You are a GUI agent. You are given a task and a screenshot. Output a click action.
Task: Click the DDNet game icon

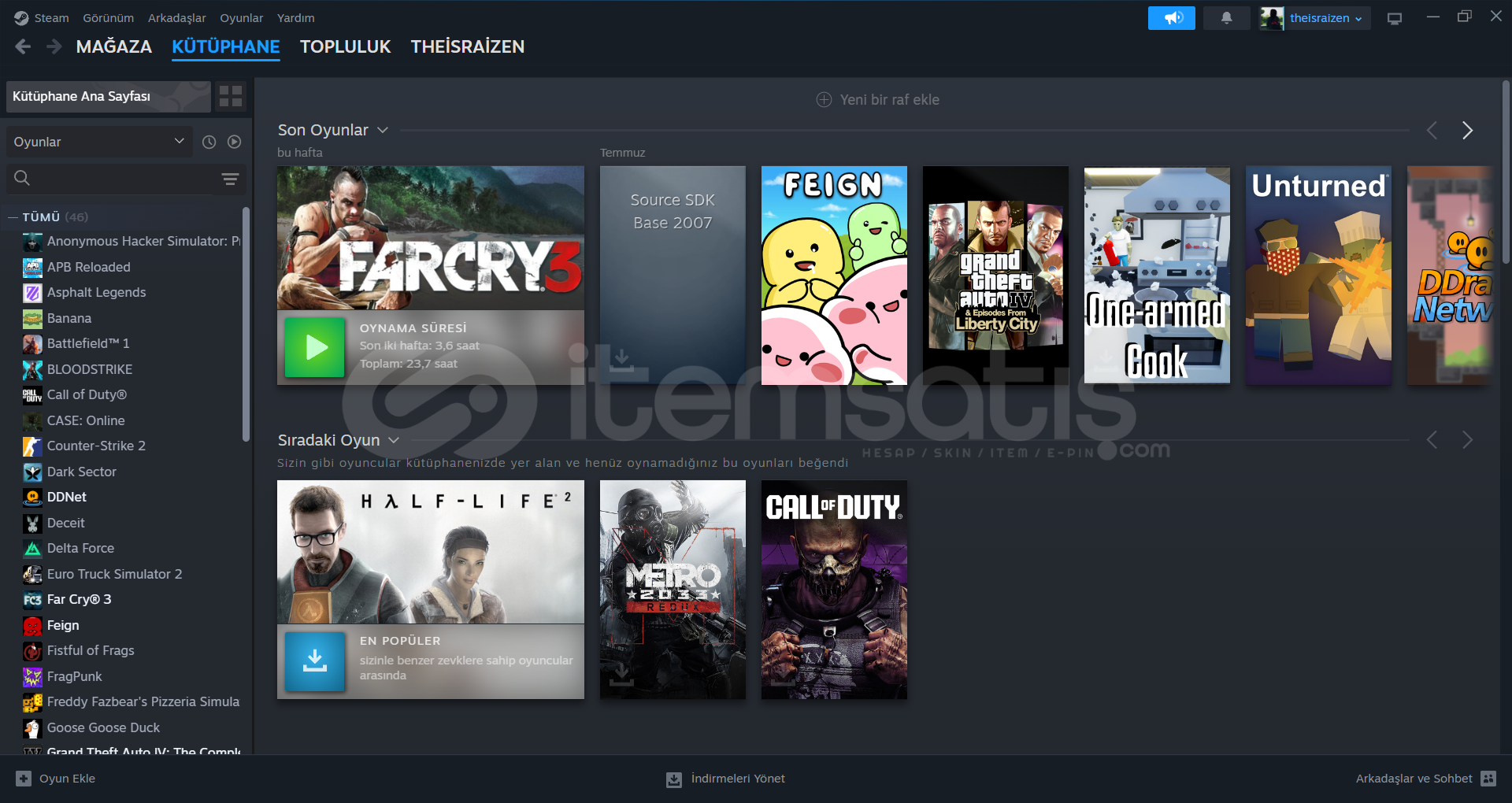click(x=32, y=498)
